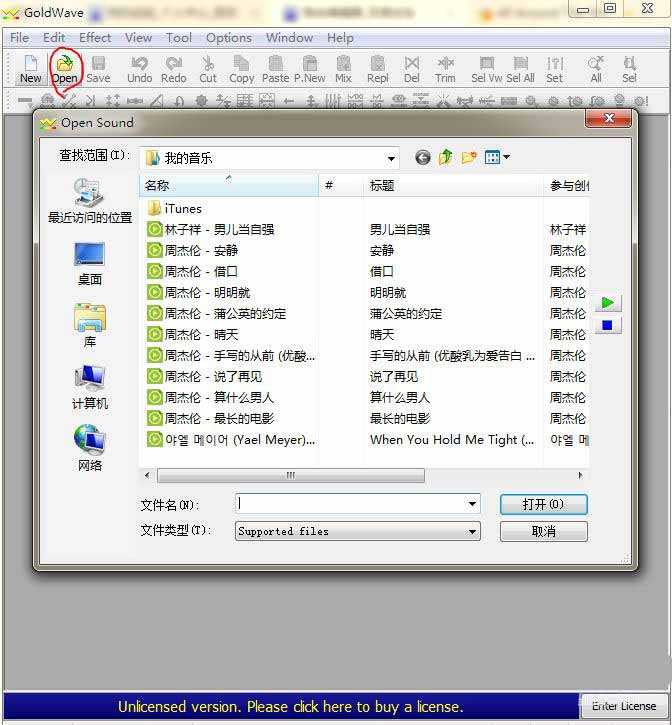
Task: Click the Mix toolbar icon
Action: coord(343,68)
